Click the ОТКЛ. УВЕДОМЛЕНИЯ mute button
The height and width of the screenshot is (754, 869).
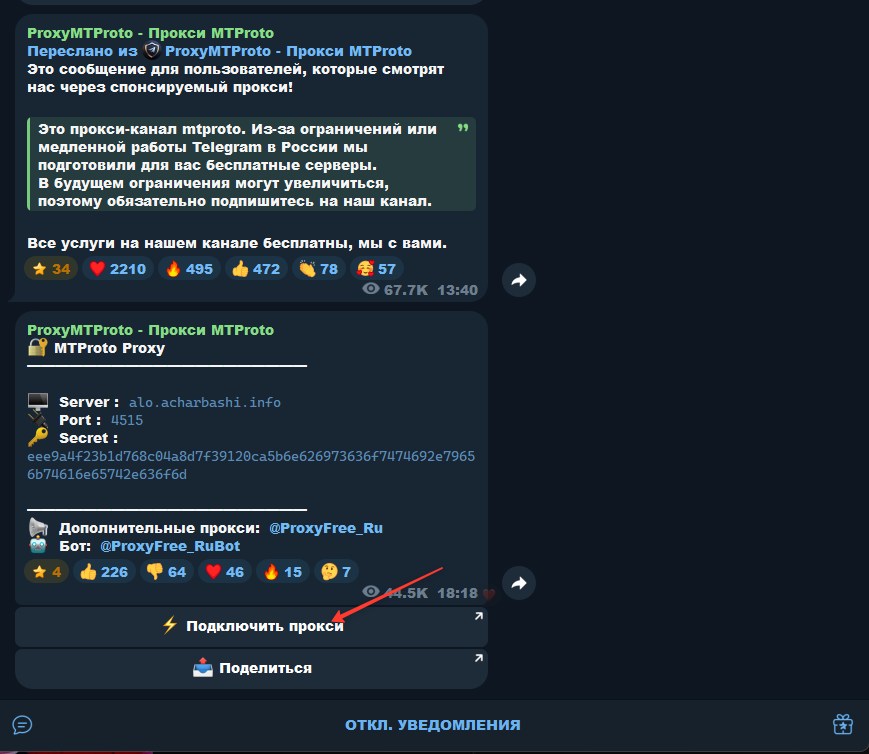433,725
